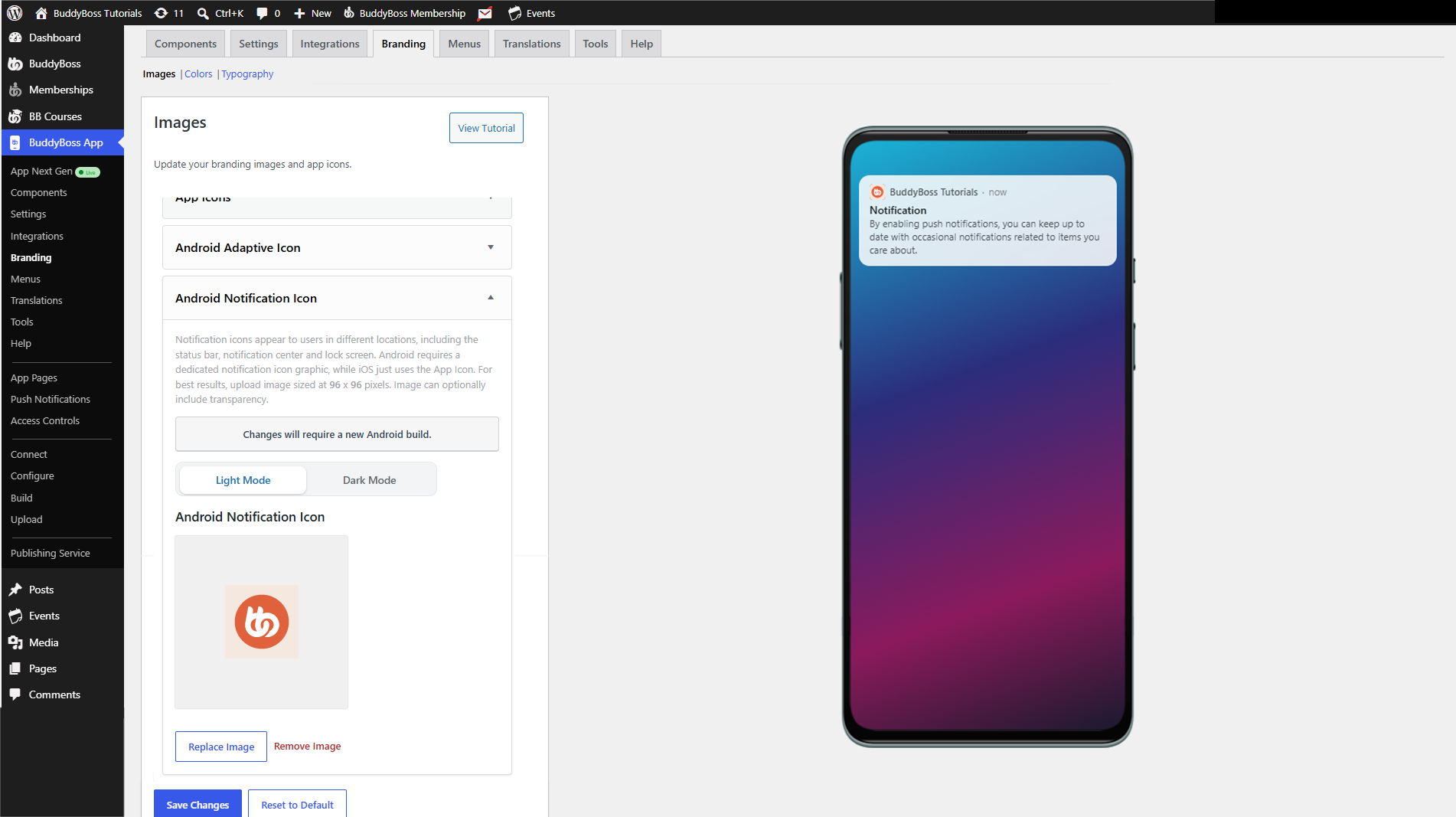Switch to the Settings tab
Viewport: 1456px width, 817px height.
tap(259, 44)
